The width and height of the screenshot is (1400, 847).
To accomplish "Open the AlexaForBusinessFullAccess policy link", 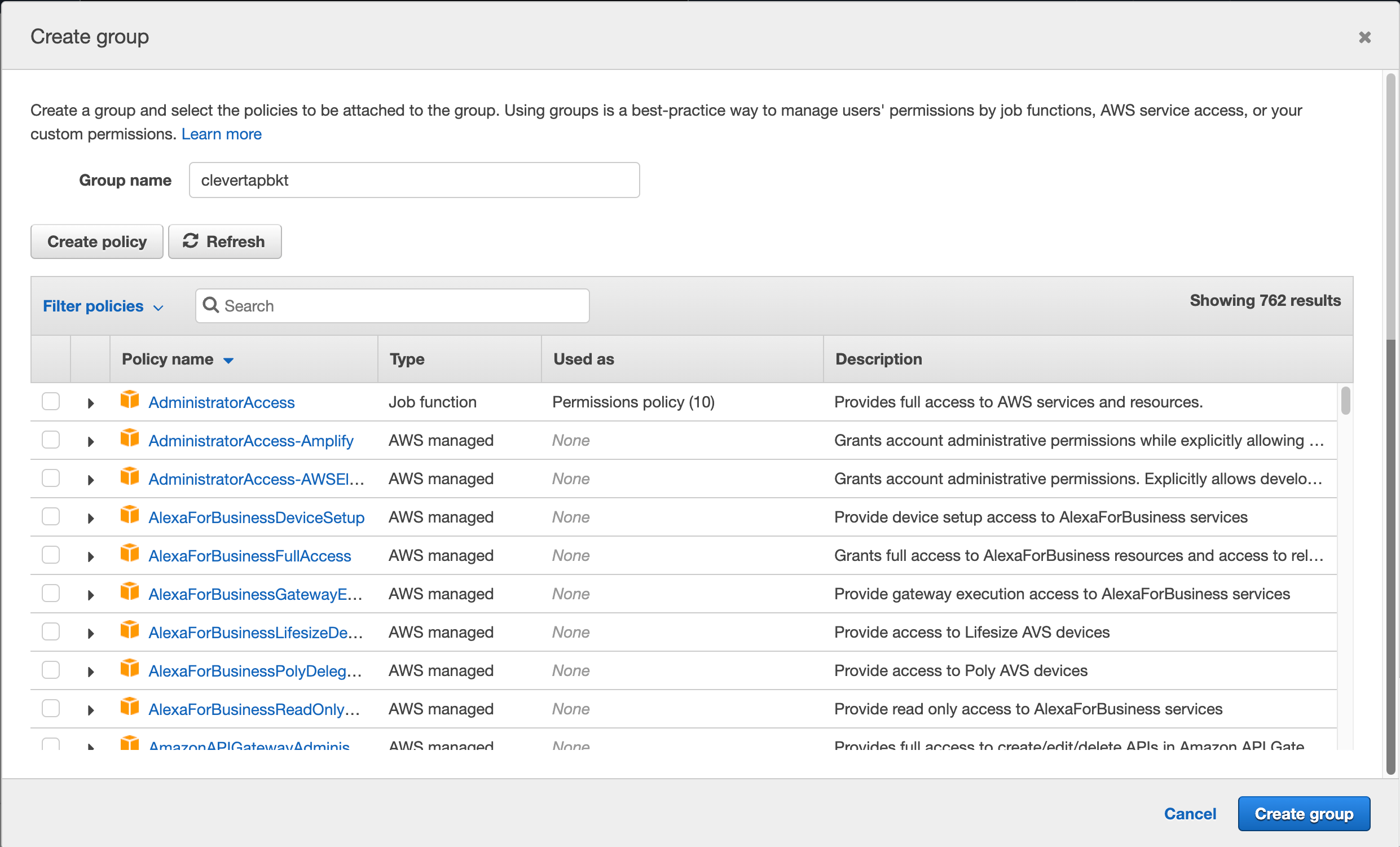I will pyautogui.click(x=249, y=556).
